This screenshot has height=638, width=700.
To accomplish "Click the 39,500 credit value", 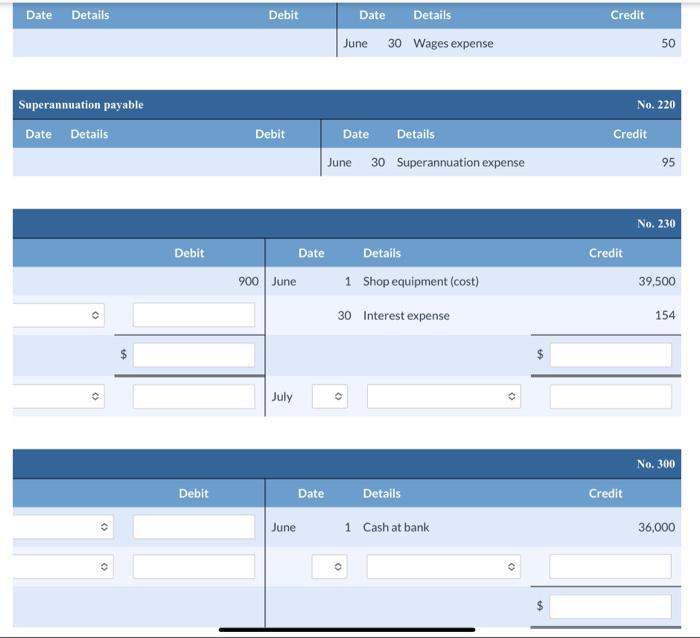I will tap(657, 281).
